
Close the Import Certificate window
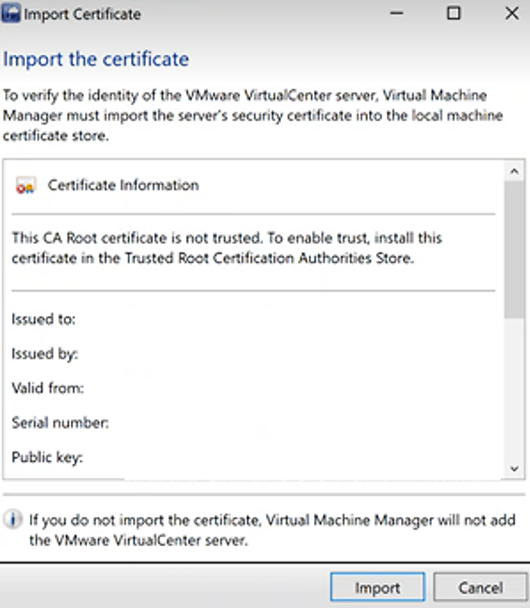tap(512, 14)
